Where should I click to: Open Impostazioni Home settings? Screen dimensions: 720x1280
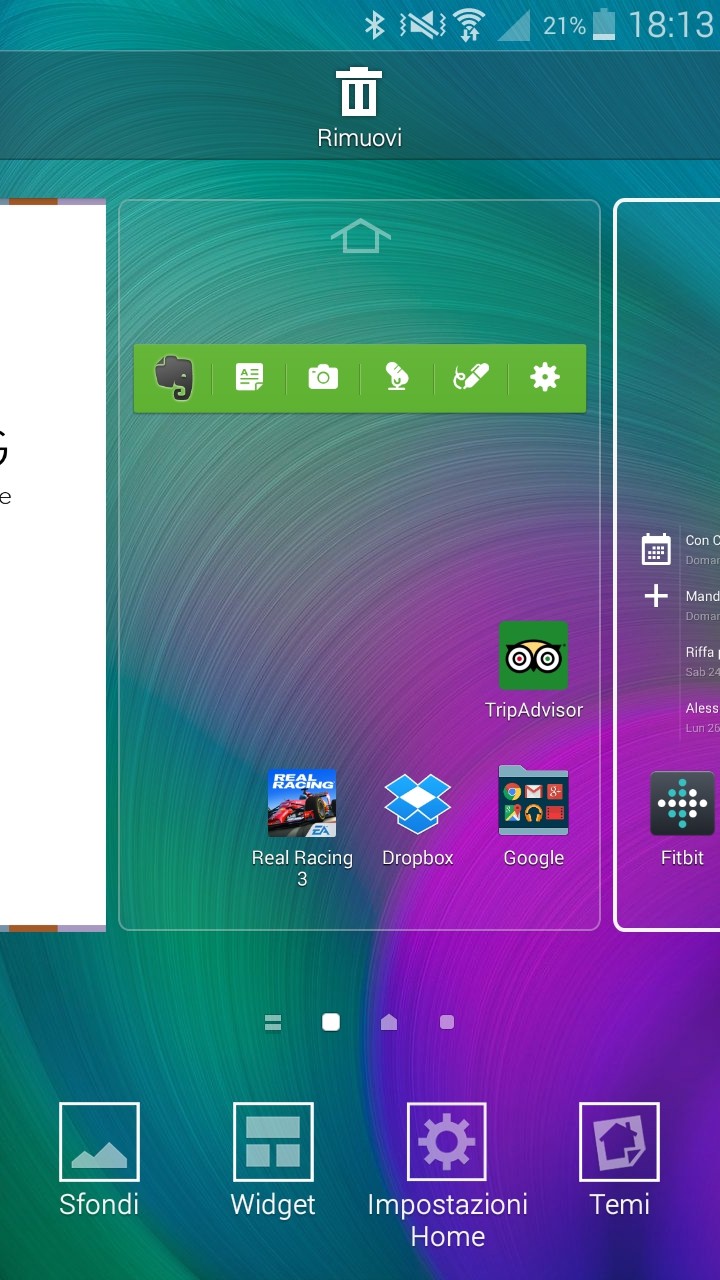tap(447, 1142)
